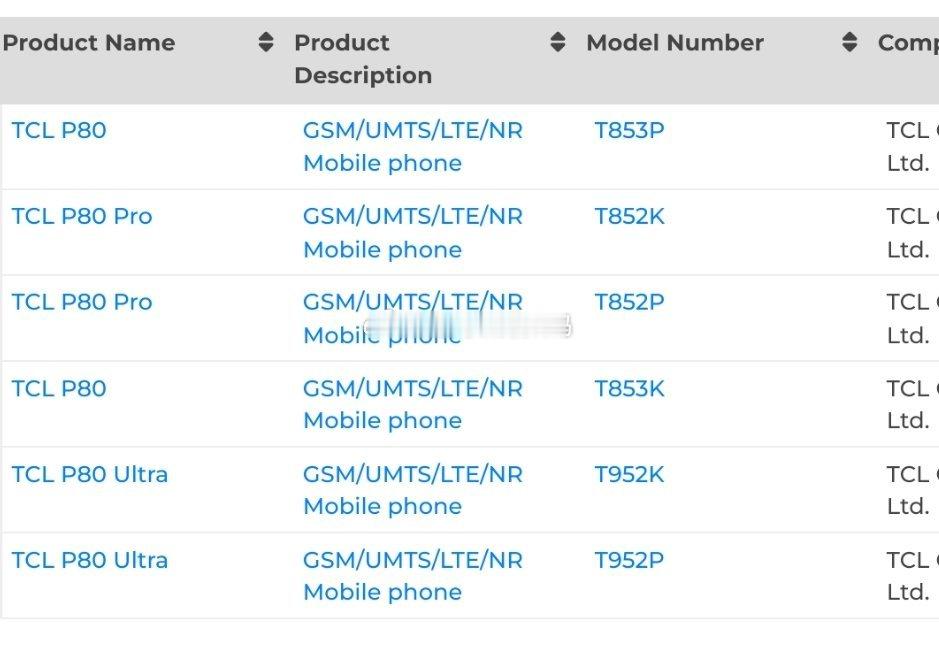
Task: Open TCL P80 link for T853K
Action: tap(59, 389)
